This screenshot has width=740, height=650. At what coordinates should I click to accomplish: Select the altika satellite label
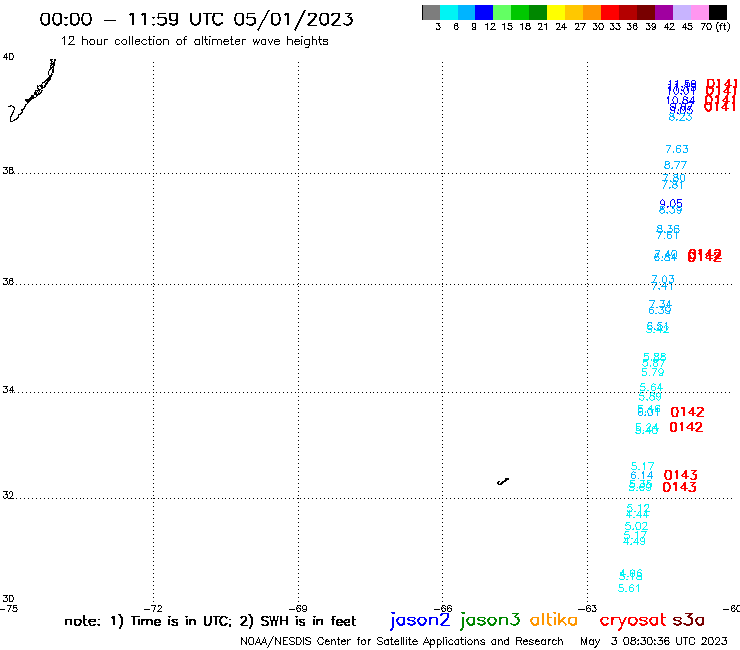point(554,619)
